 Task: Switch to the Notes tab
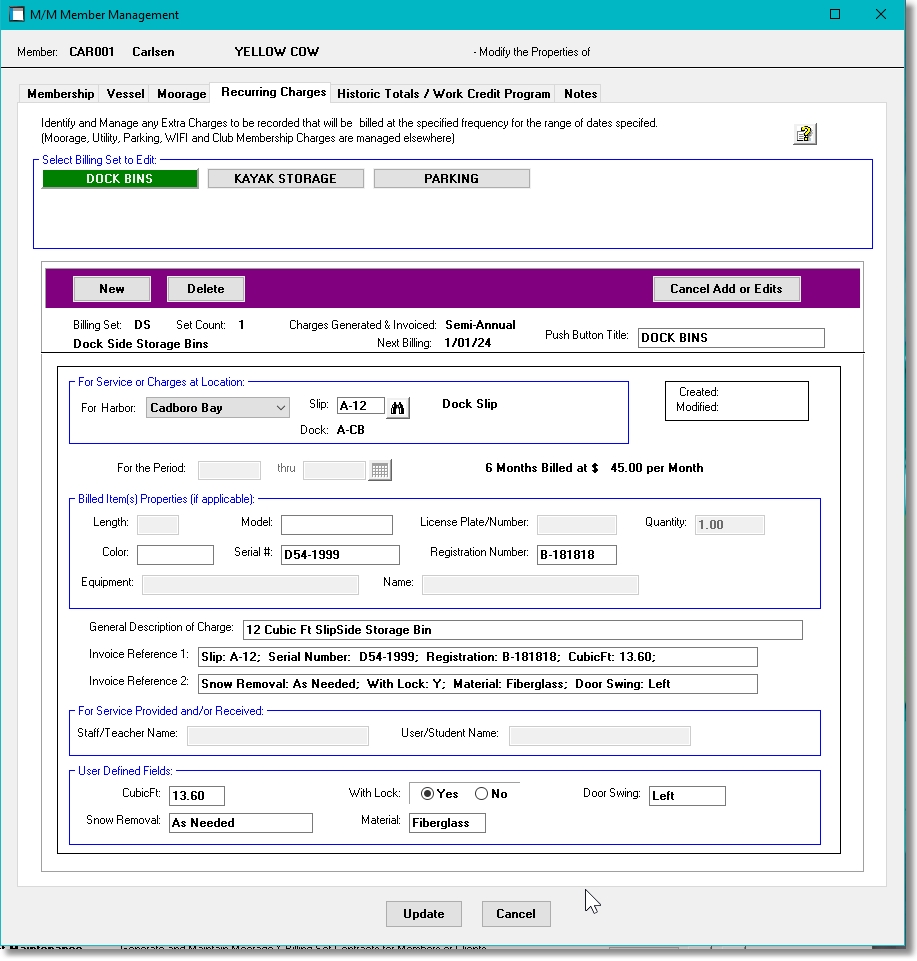(x=579, y=93)
